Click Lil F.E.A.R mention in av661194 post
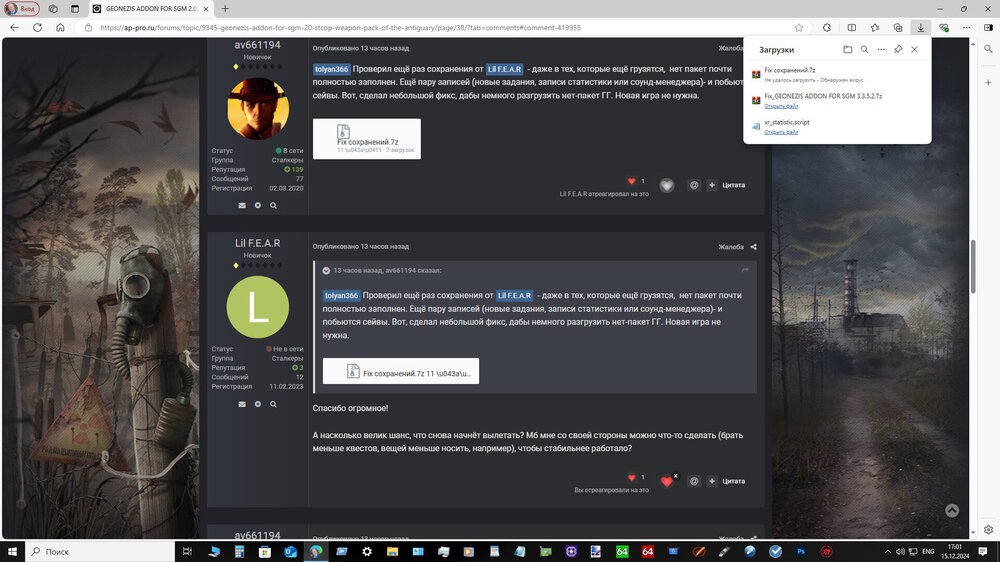 coord(504,69)
